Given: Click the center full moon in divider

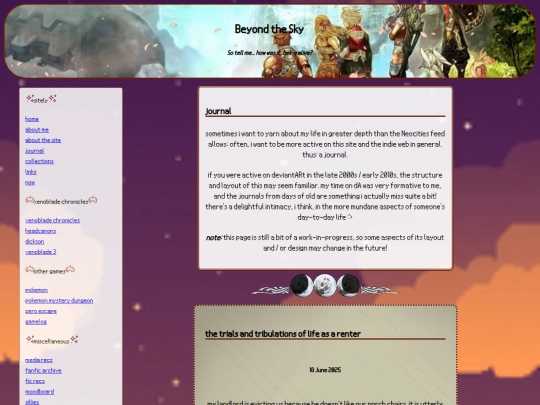Looking at the screenshot, I should [x=325, y=285].
